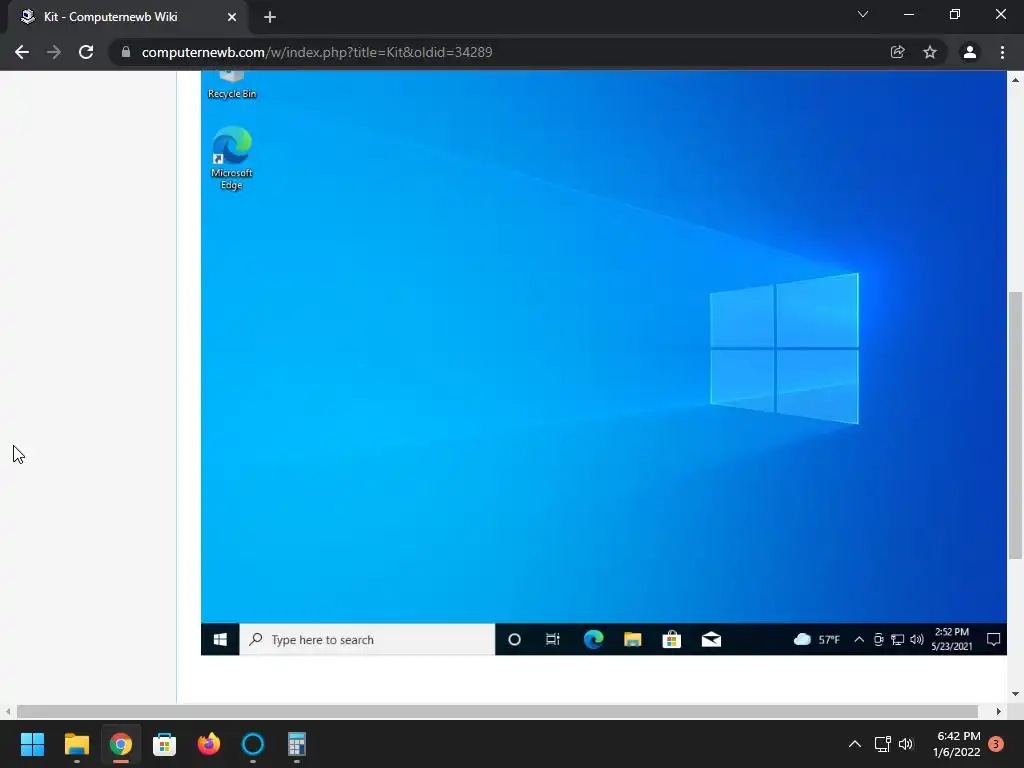
Task: Click Mail icon in Windows 10 taskbar
Action: point(711,639)
